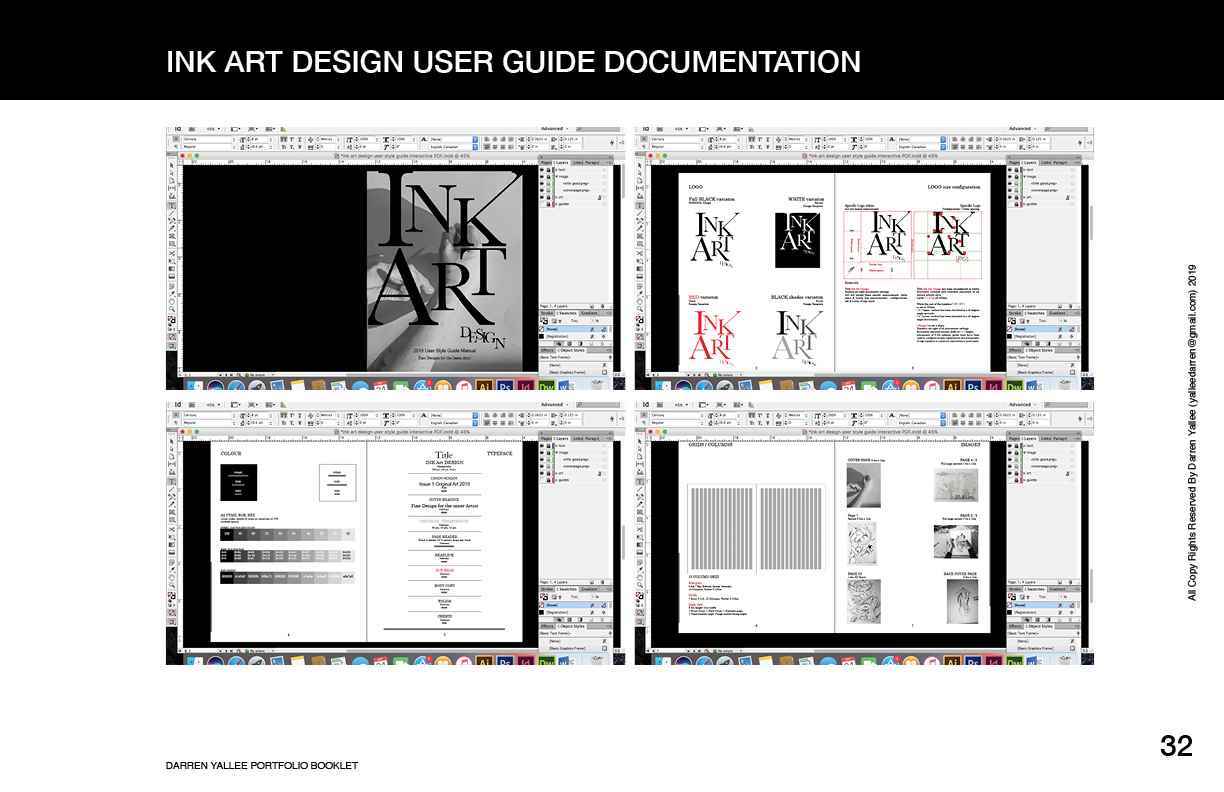Switch to the Pages tab in cover-page window
Viewport: 1224px width, 792px height.
pos(546,163)
